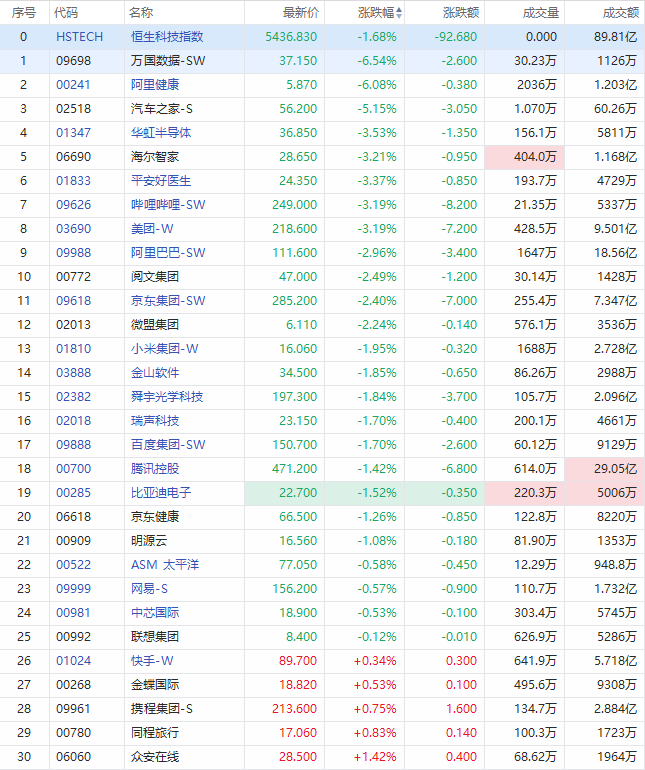The width and height of the screenshot is (645, 770).
Task: Open 金蝶国际 stock
Action: pyautogui.click(x=155, y=685)
